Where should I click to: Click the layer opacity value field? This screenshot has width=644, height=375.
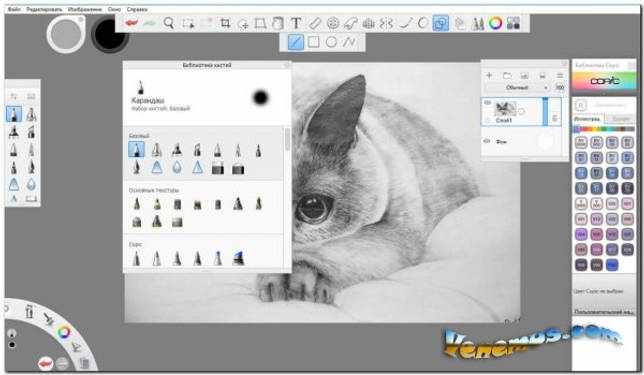[559, 87]
